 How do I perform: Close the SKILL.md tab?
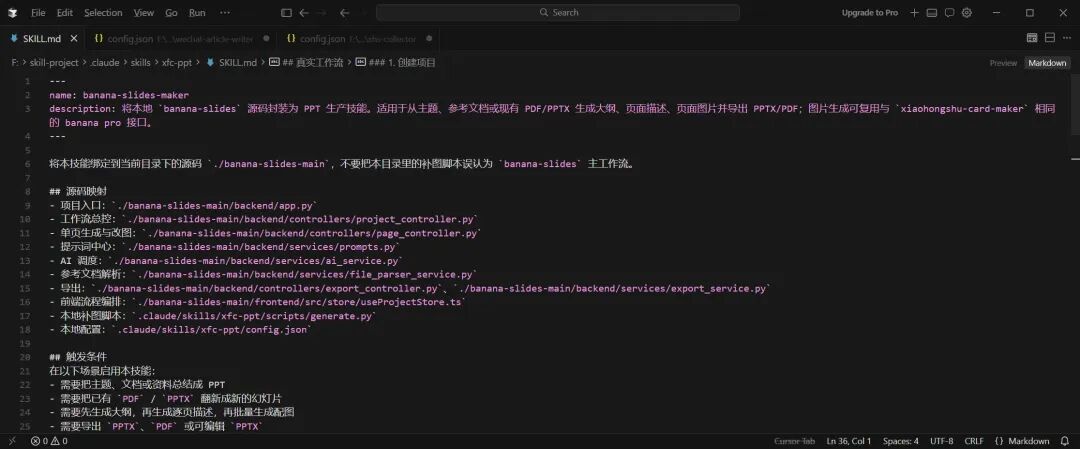click(74, 39)
